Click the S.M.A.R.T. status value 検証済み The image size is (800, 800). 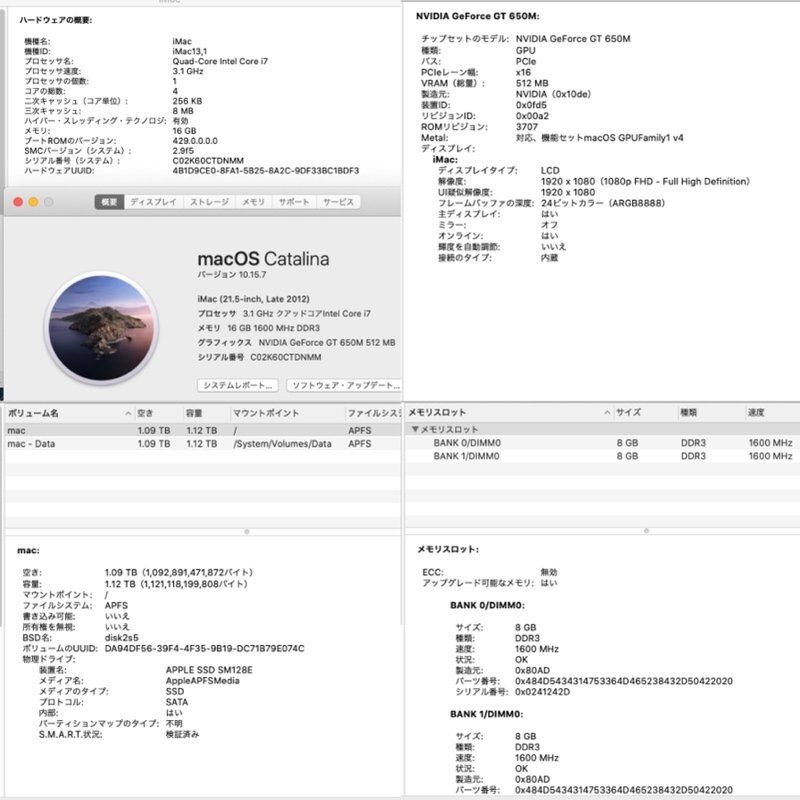click(x=183, y=735)
